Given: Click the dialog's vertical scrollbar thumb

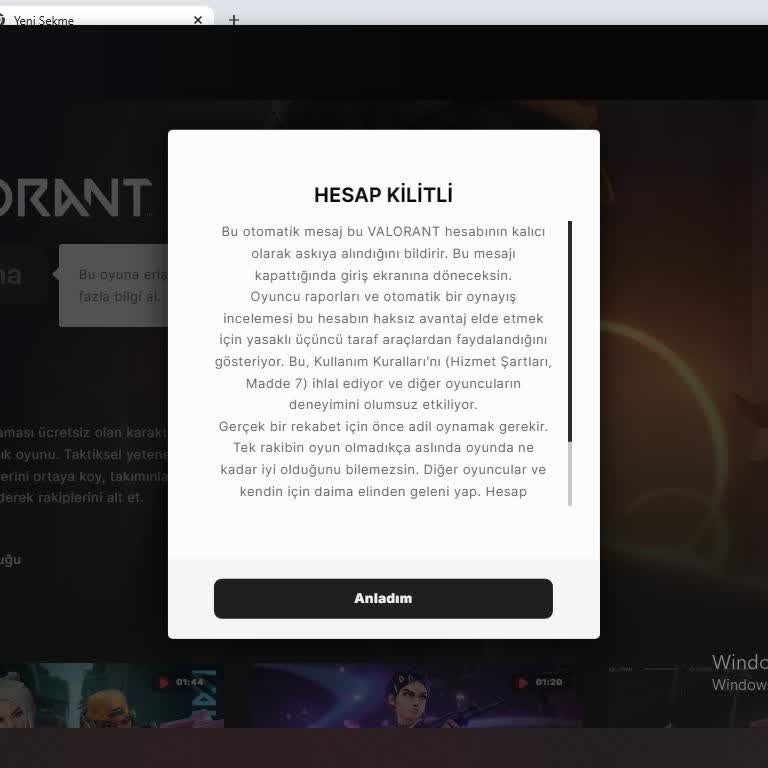Looking at the screenshot, I should tap(570, 331).
